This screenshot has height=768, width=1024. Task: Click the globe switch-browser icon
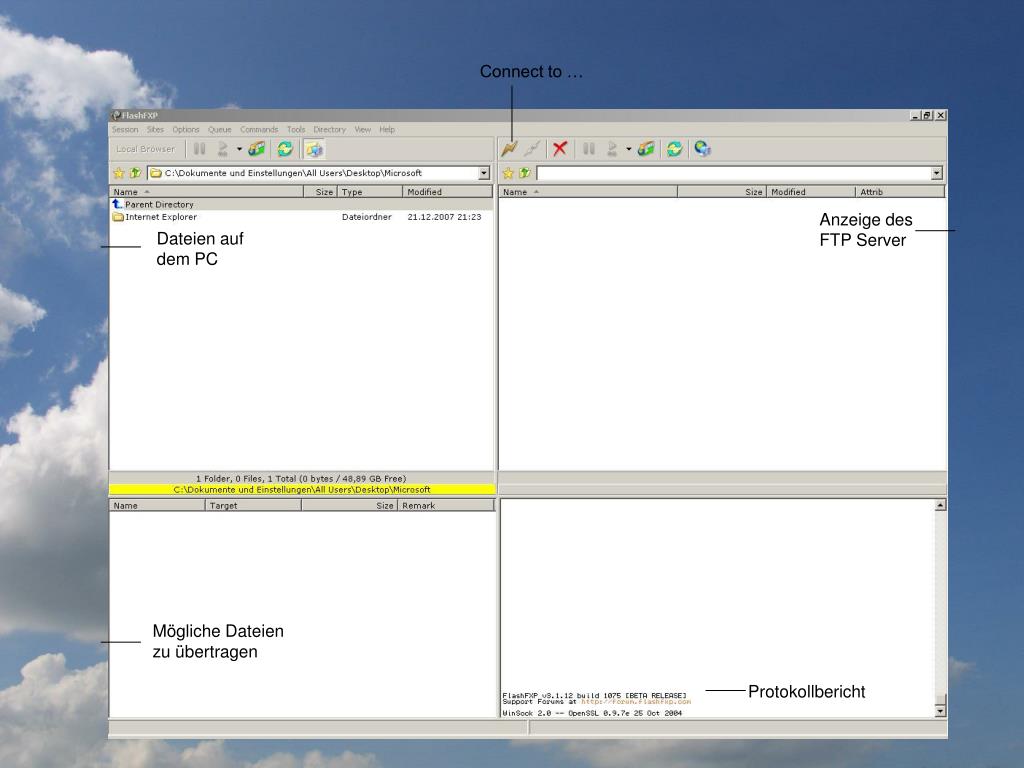pyautogui.click(x=703, y=149)
